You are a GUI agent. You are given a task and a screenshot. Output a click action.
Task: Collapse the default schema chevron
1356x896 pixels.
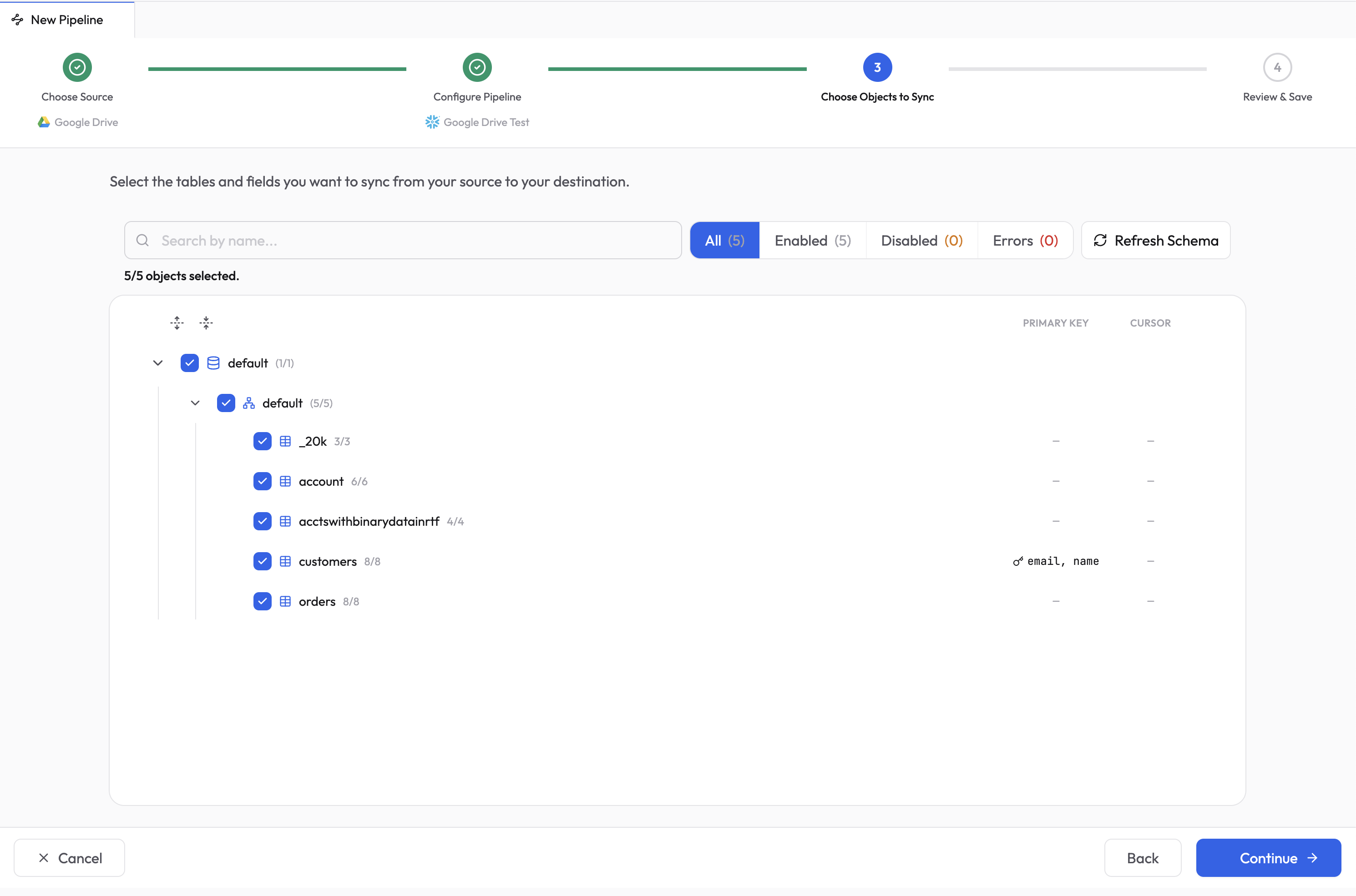pyautogui.click(x=195, y=403)
